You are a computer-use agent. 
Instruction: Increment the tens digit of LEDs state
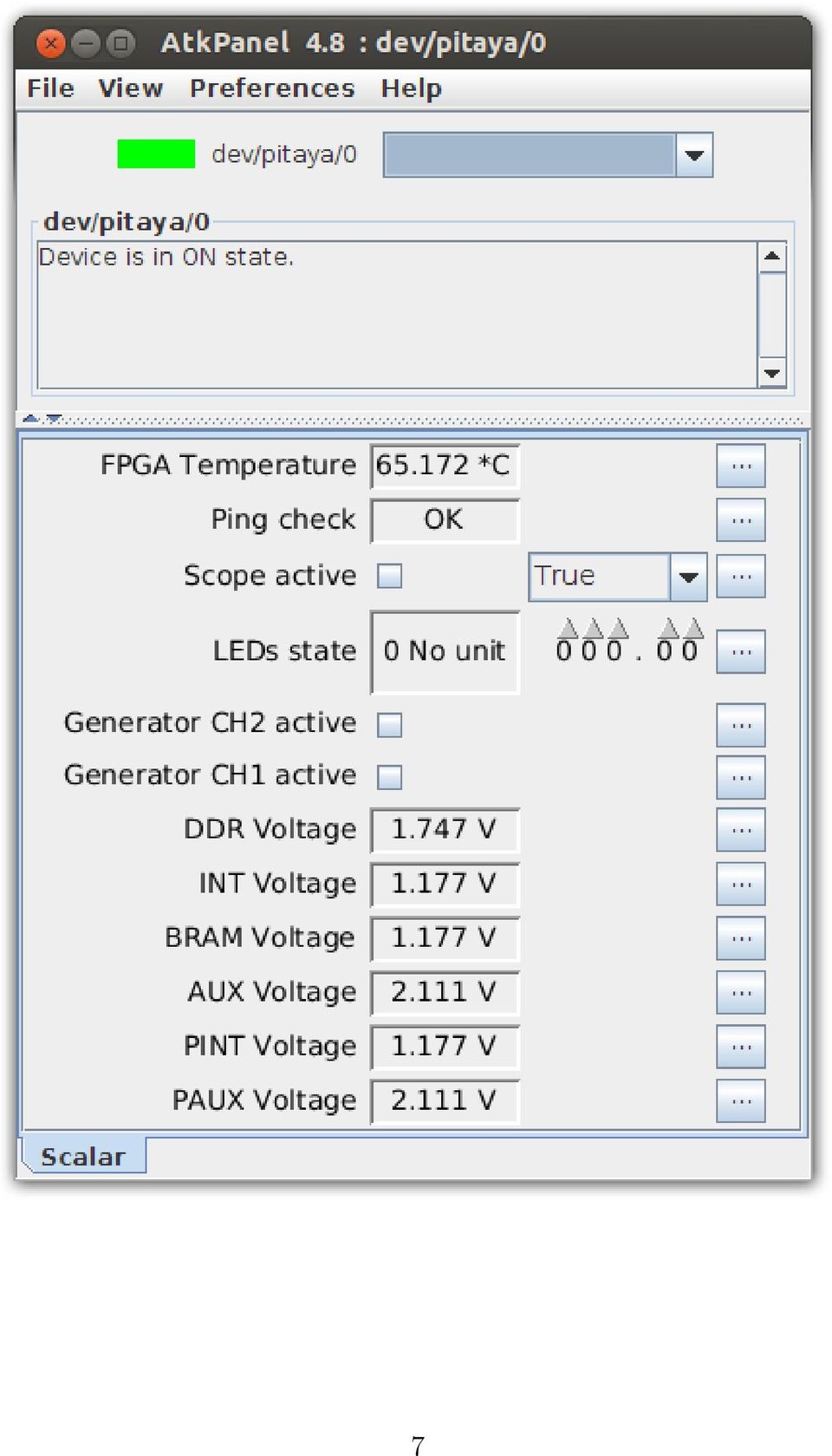[x=593, y=628]
